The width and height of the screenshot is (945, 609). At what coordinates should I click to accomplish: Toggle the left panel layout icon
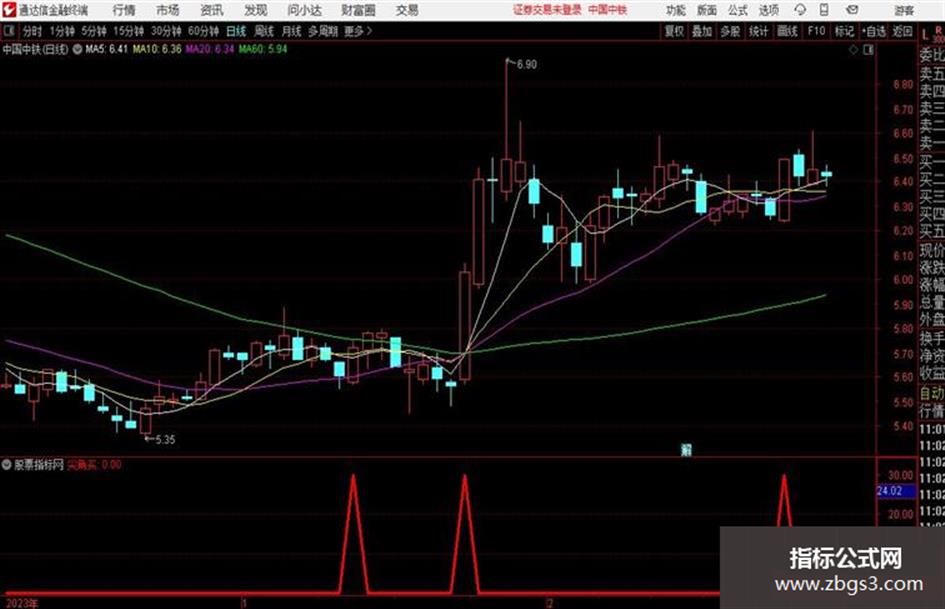click(x=9, y=31)
